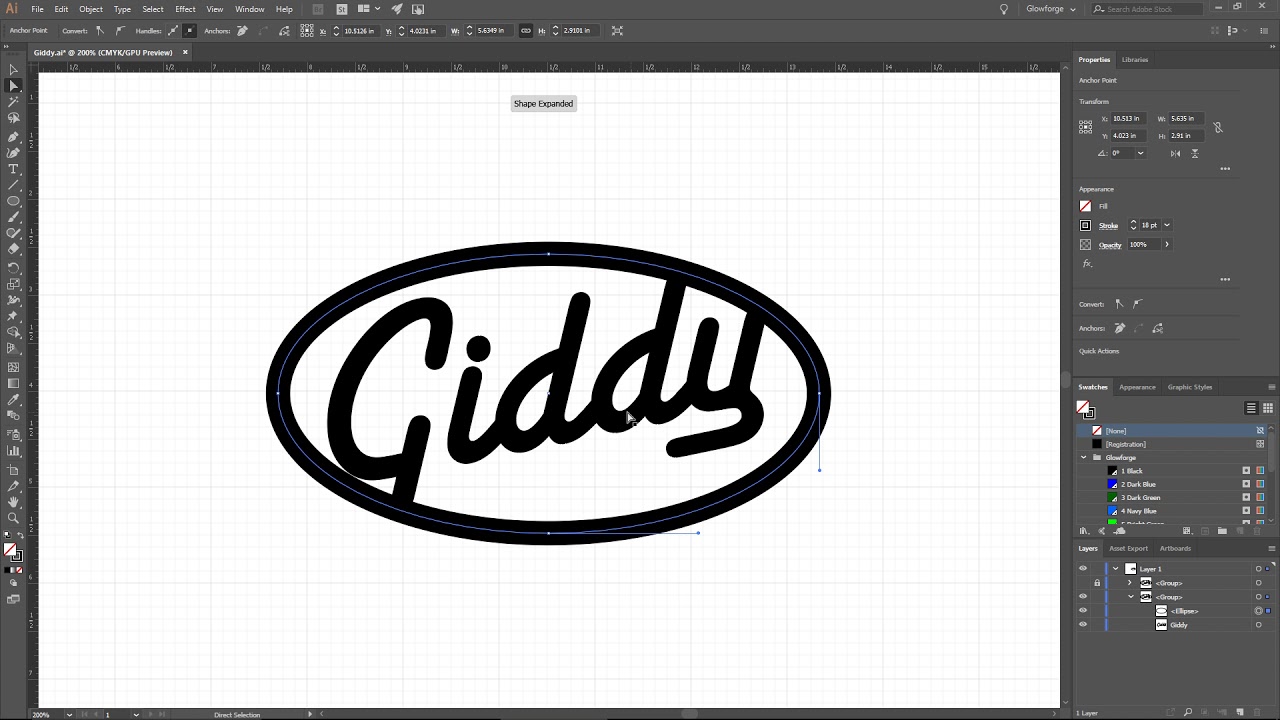Create new swatch color group folder
1280x720 pixels.
click(x=1222, y=531)
